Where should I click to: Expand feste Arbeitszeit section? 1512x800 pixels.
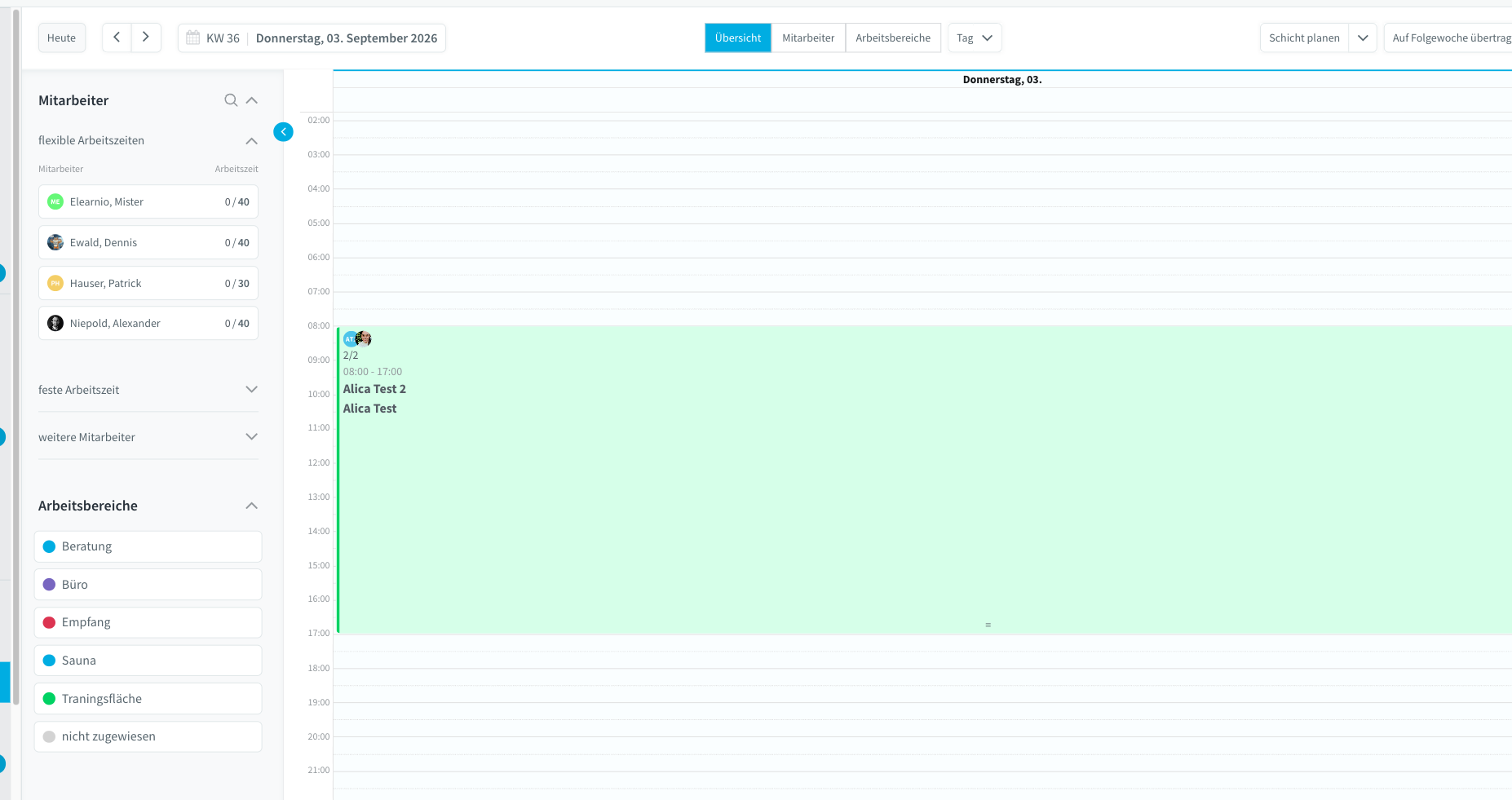tap(252, 390)
